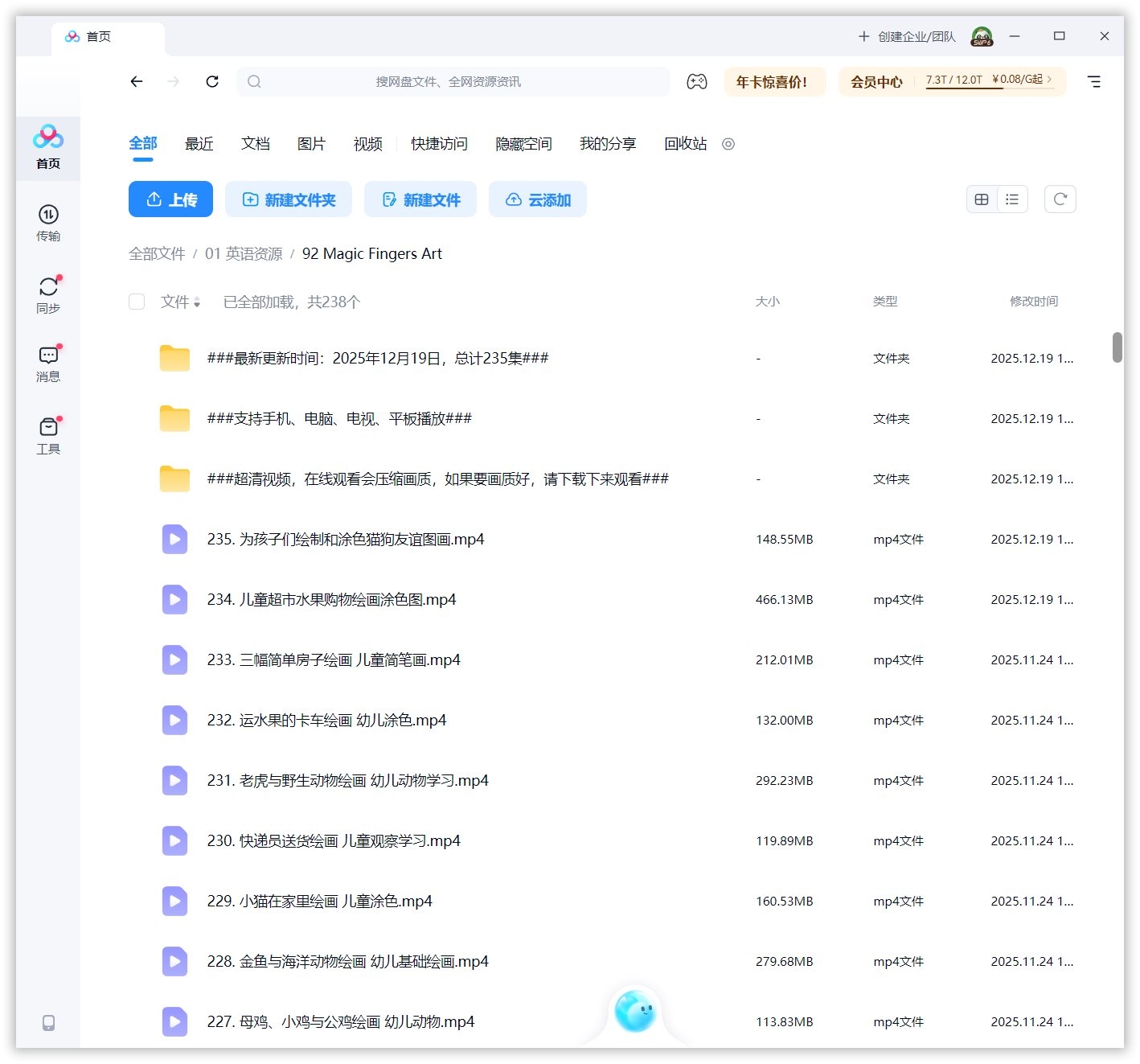Click the reload icon beside the forward arrow
Screen dimensions: 1140x1064
[212, 81]
